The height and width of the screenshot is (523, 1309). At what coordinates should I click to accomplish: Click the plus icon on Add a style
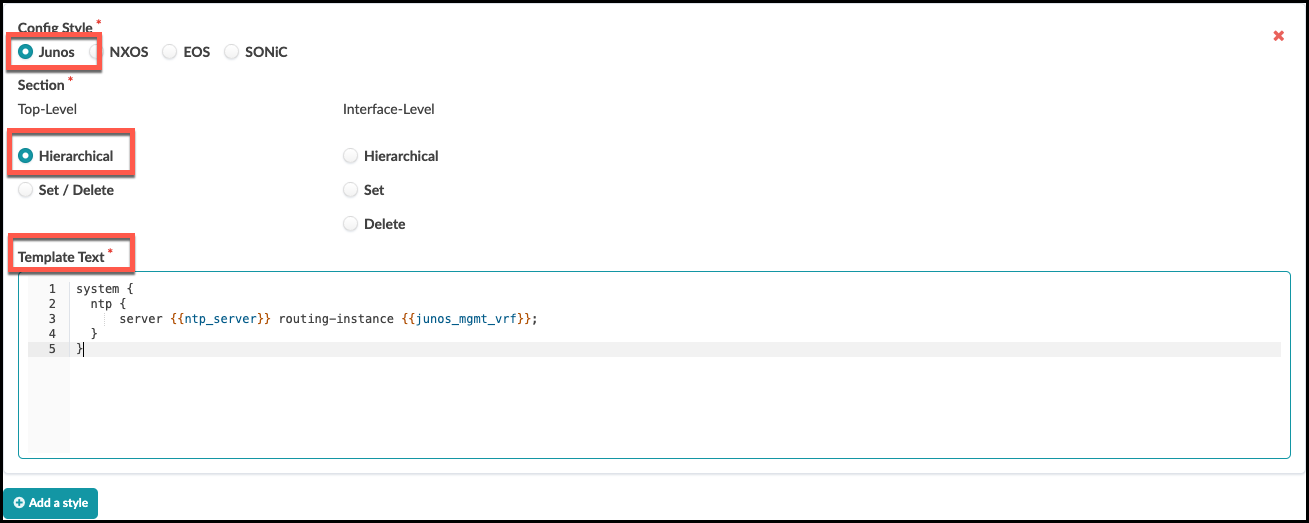coord(19,503)
